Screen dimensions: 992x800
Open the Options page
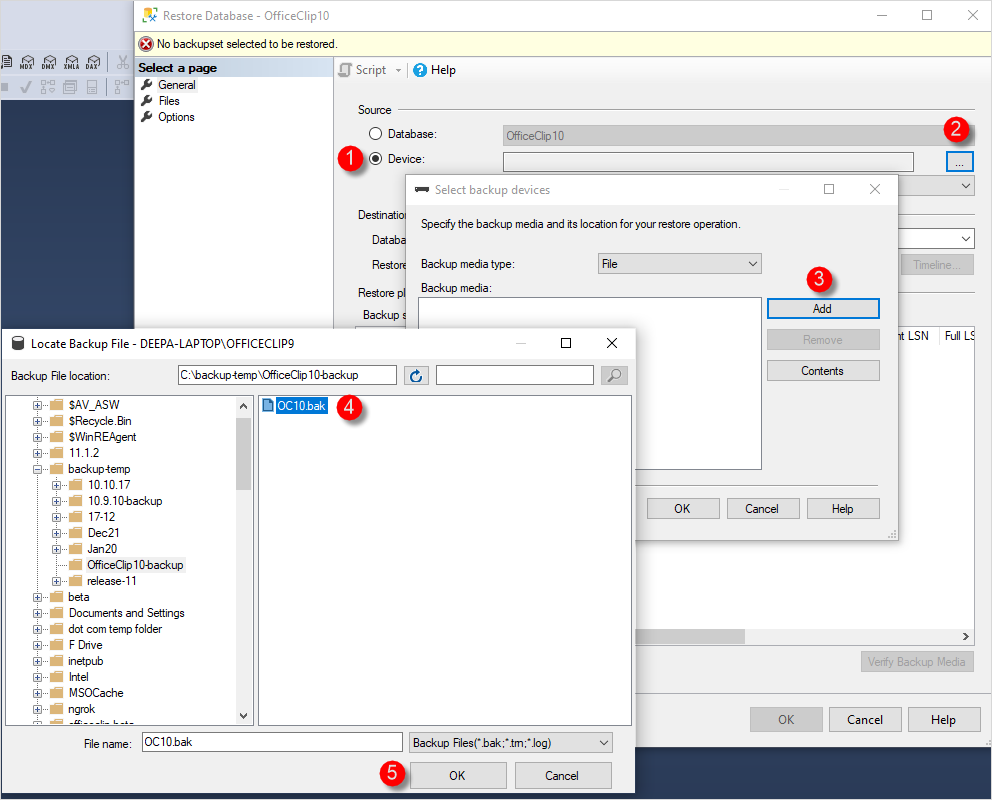(x=176, y=117)
